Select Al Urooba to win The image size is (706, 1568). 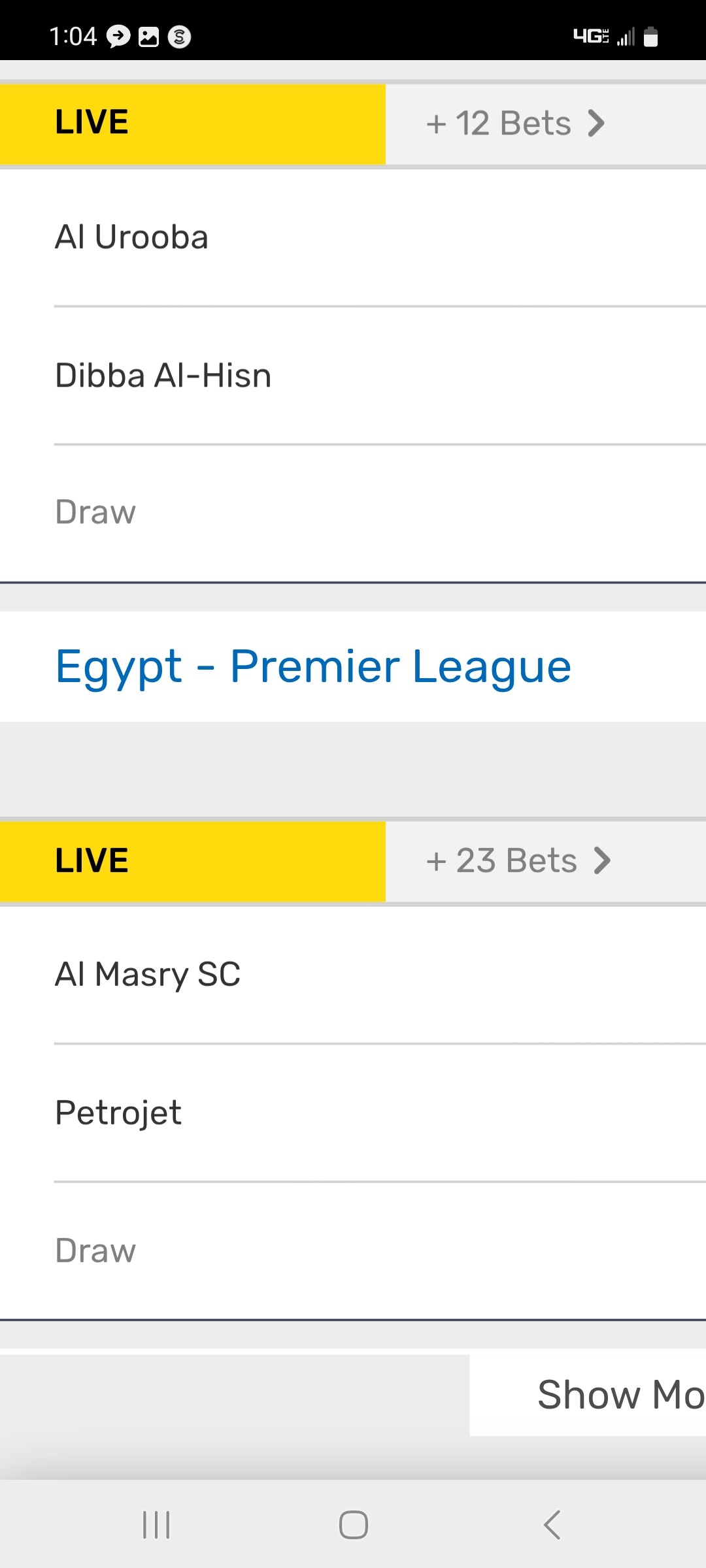click(x=131, y=237)
